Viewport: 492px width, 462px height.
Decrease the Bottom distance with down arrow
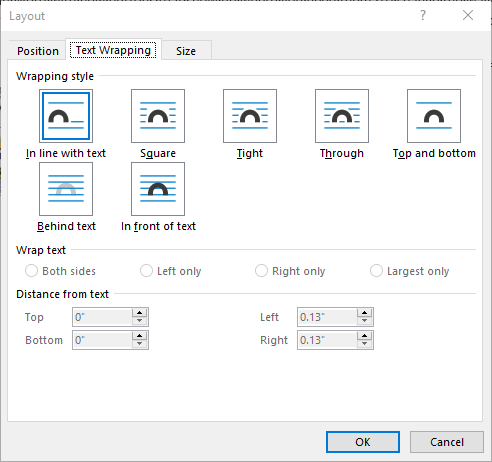coord(140,344)
